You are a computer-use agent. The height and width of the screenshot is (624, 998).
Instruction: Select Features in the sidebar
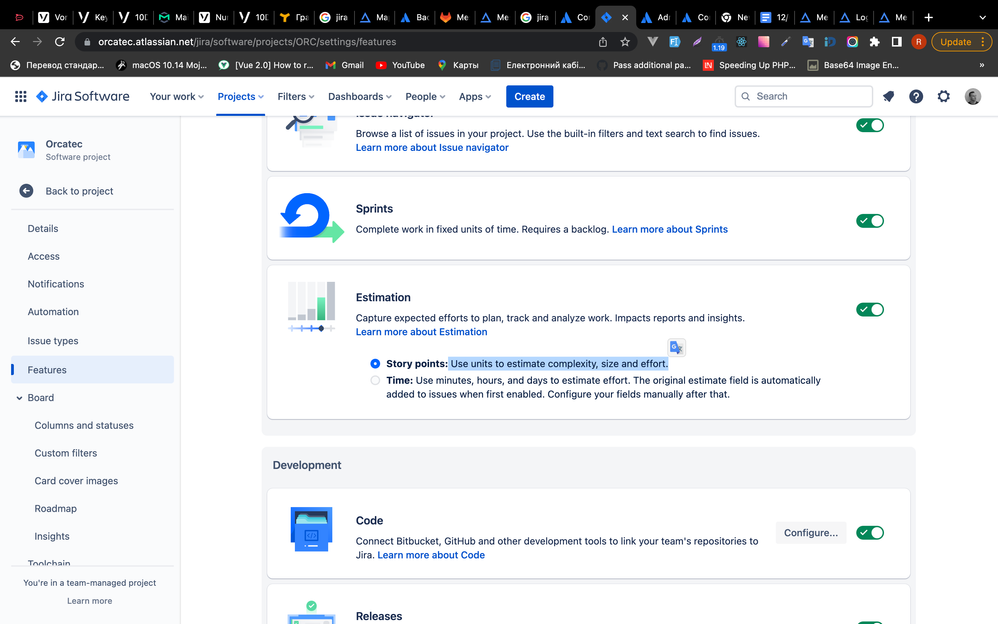92,369
